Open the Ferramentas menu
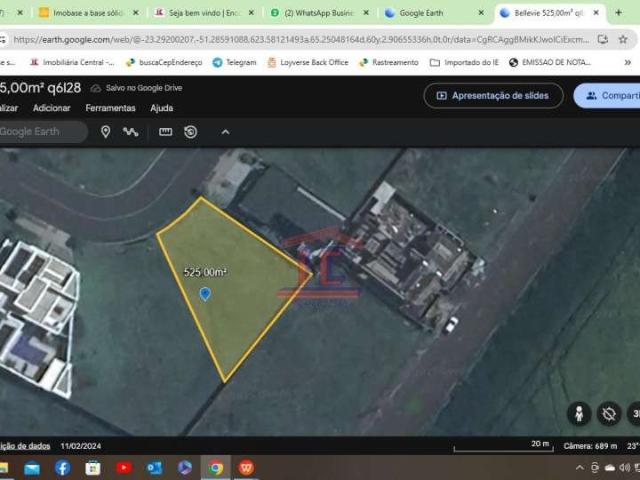The width and height of the screenshot is (640, 480). 110,108
